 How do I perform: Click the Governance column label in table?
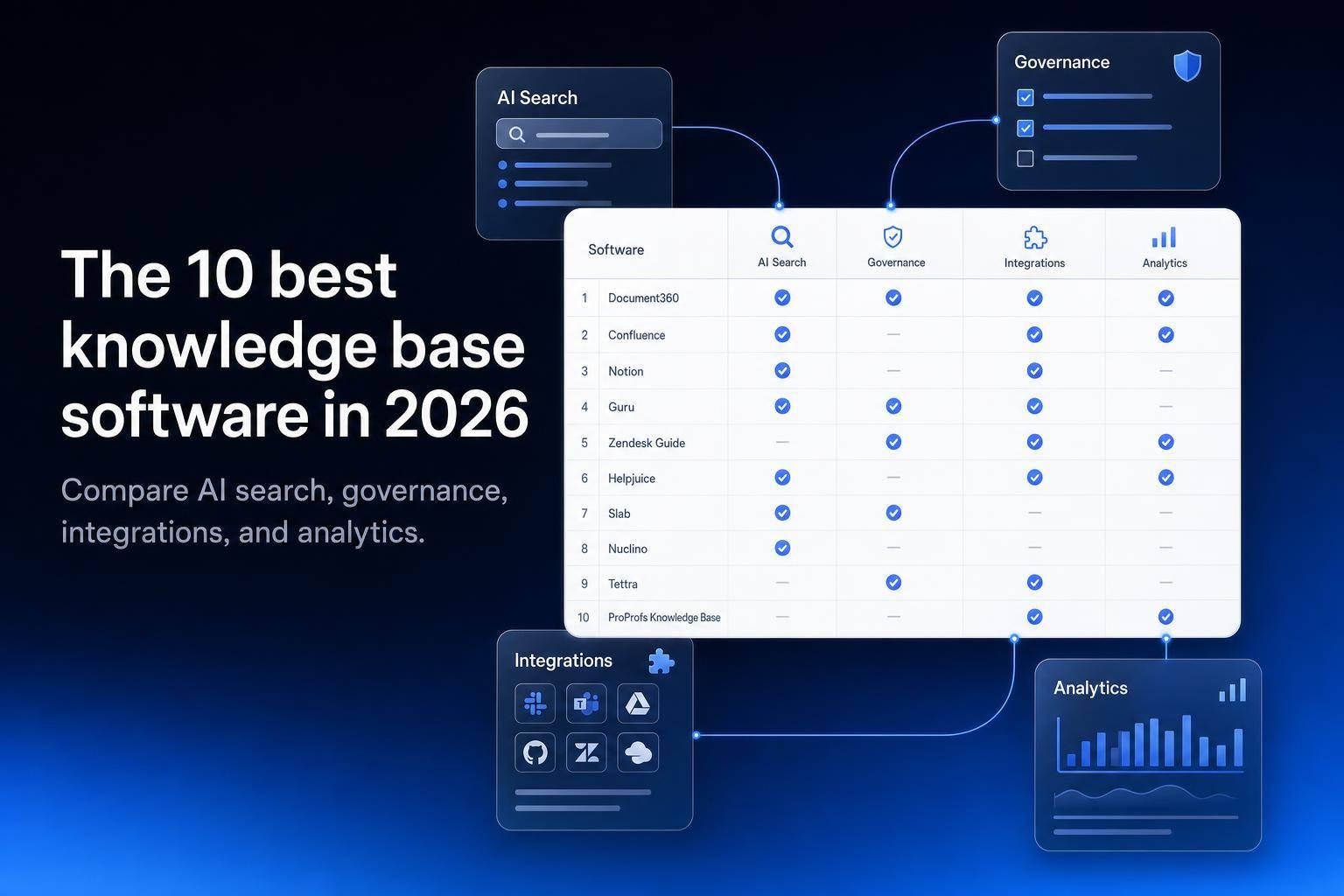[896, 262]
